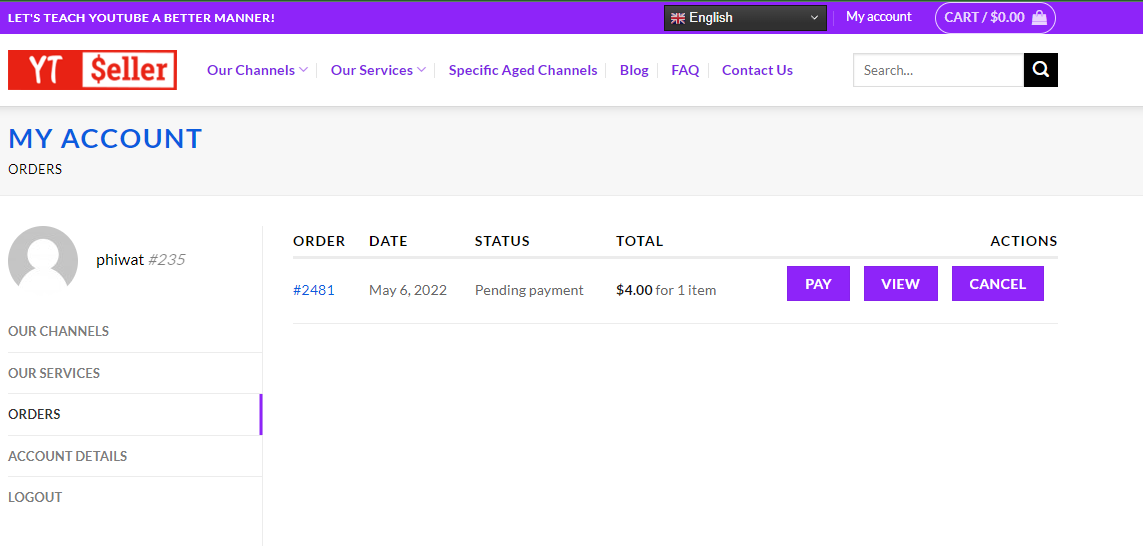This screenshot has width=1143, height=546.
Task: Click the ACTIONS column header
Action: pos(1023,241)
